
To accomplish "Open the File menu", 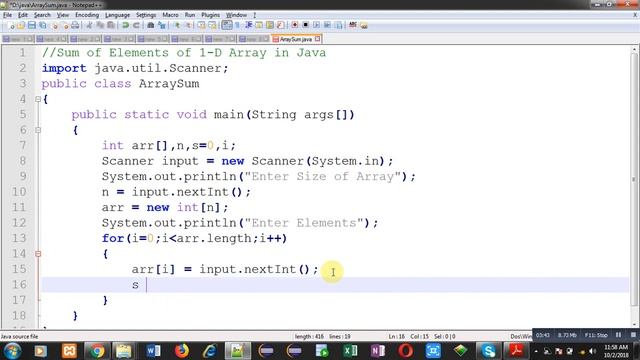I will 7,15.
